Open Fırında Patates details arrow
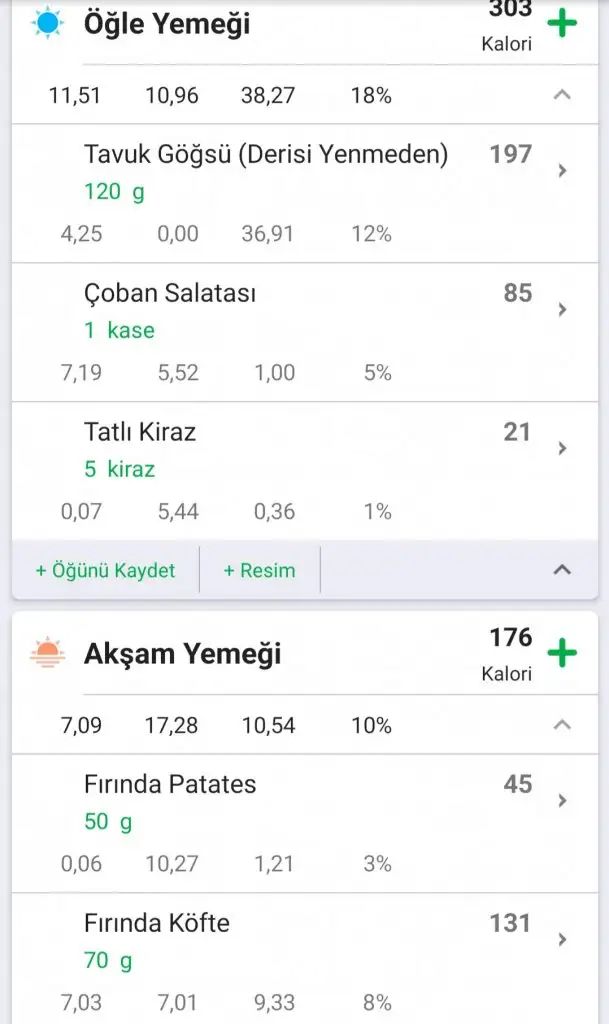The image size is (609, 1024). (562, 800)
